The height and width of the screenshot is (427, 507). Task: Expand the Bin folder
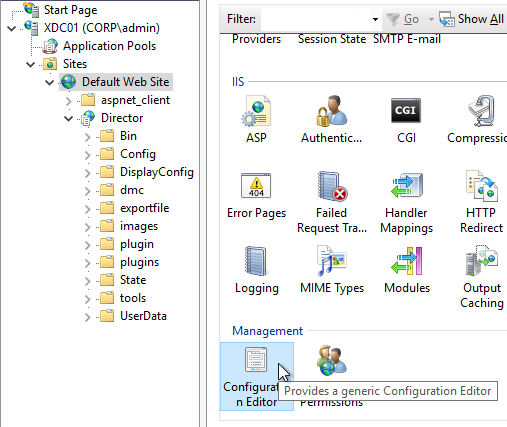[87, 137]
